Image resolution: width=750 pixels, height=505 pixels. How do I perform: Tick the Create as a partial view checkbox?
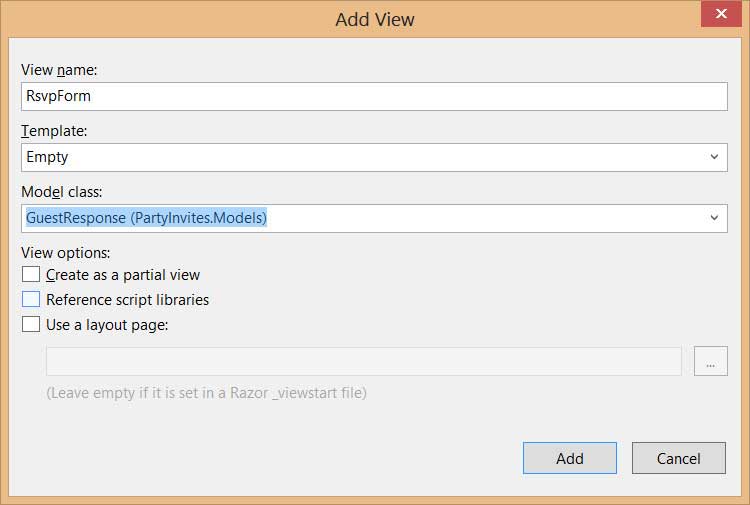coord(31,274)
